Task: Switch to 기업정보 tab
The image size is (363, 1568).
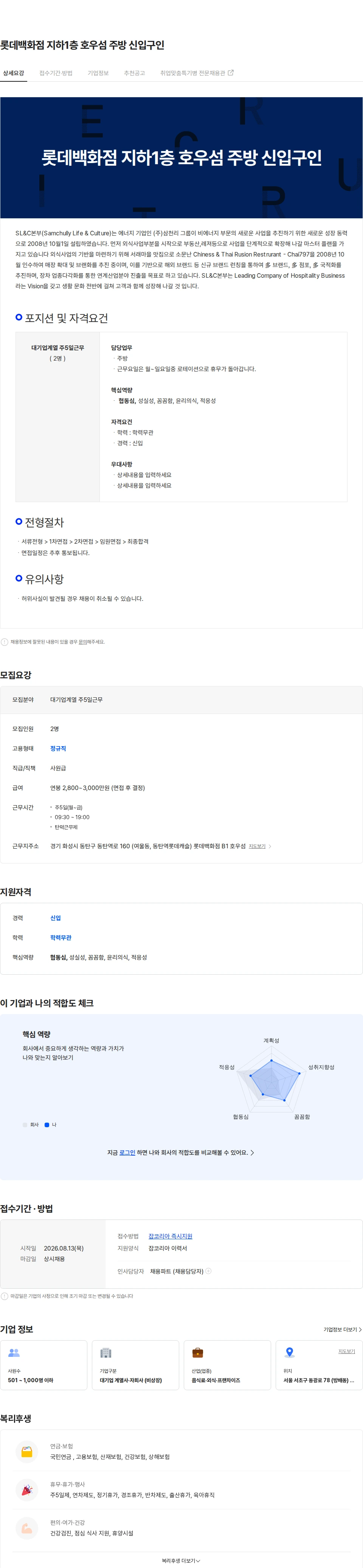Action: (x=98, y=73)
